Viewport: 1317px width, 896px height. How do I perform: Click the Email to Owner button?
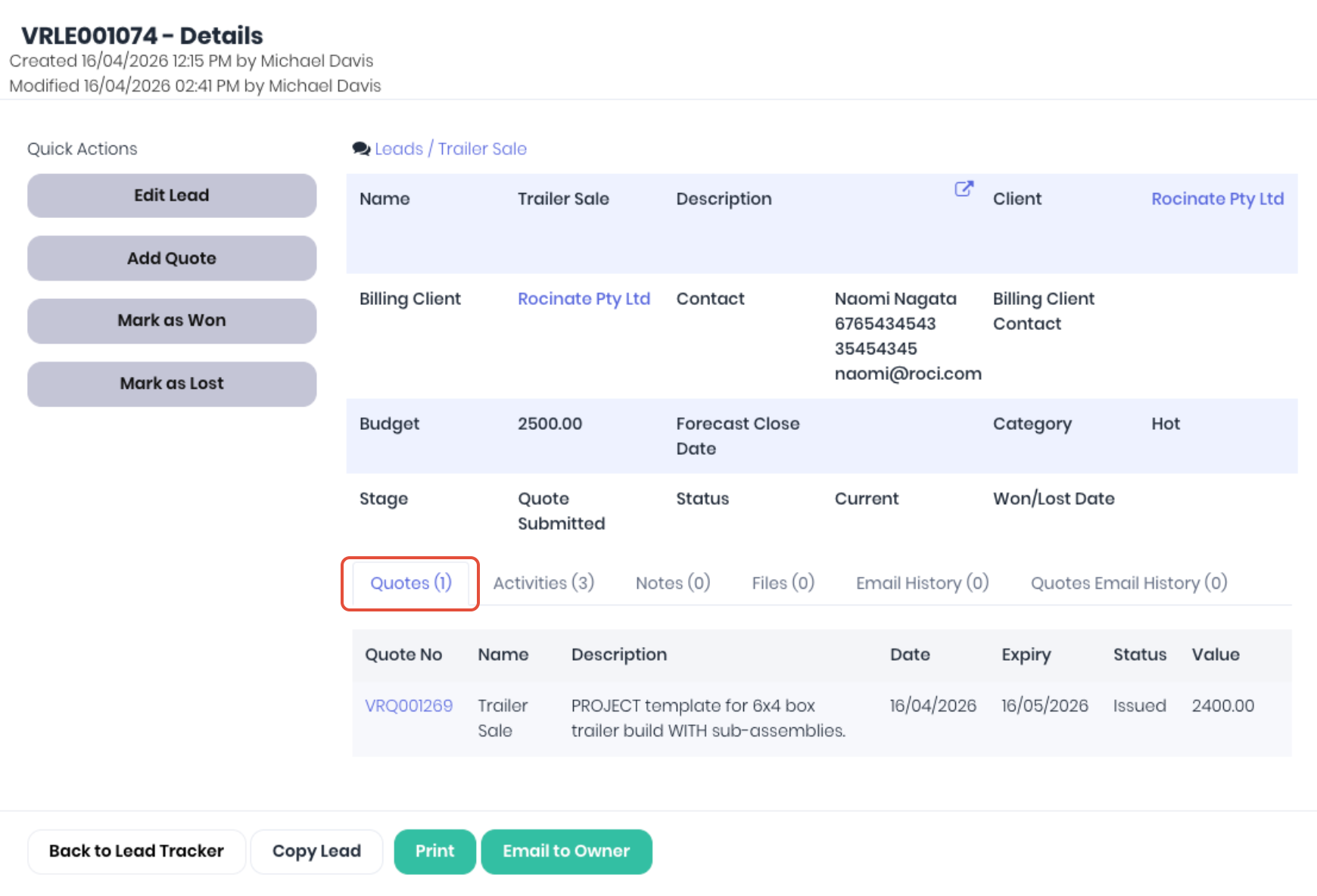pyautogui.click(x=566, y=851)
